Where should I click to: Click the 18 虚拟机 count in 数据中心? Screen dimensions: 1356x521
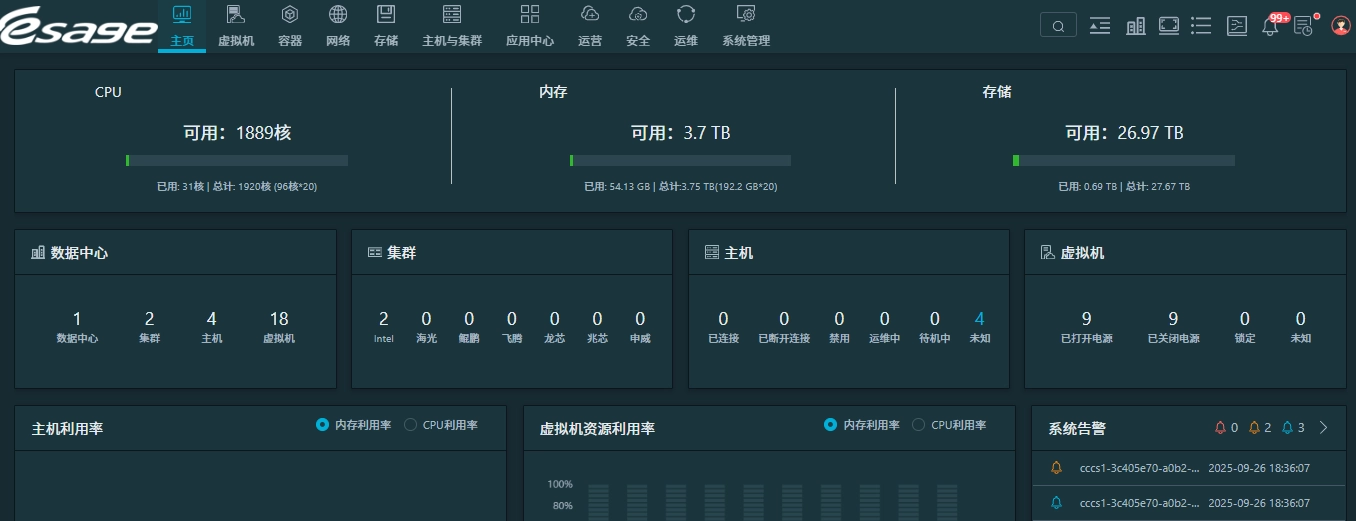[279, 319]
